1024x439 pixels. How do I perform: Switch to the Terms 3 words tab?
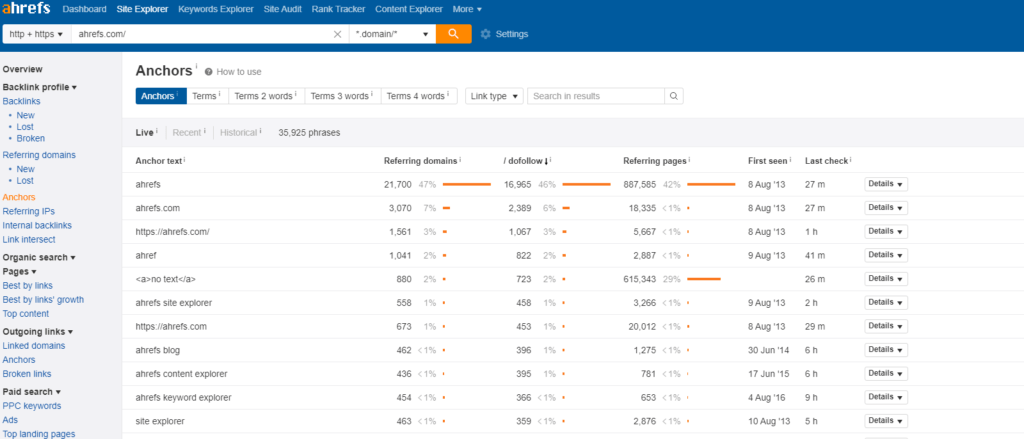pyautogui.click(x=342, y=96)
